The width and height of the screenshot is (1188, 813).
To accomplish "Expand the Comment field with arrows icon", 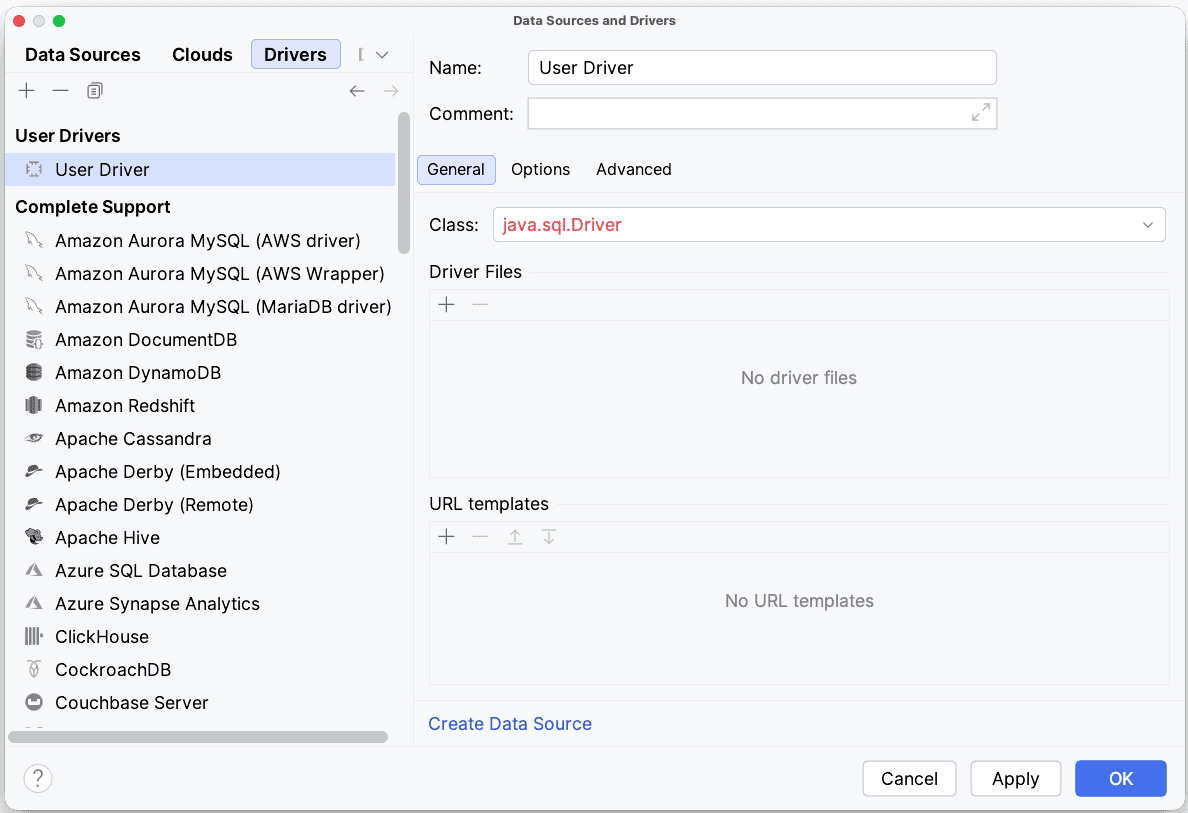I will [980, 113].
